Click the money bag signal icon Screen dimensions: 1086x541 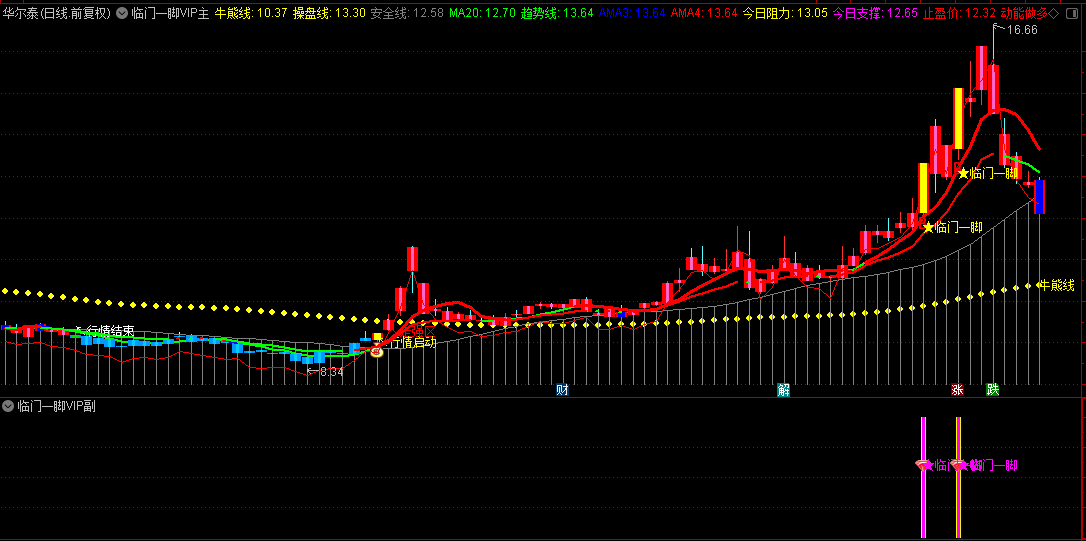(377, 352)
